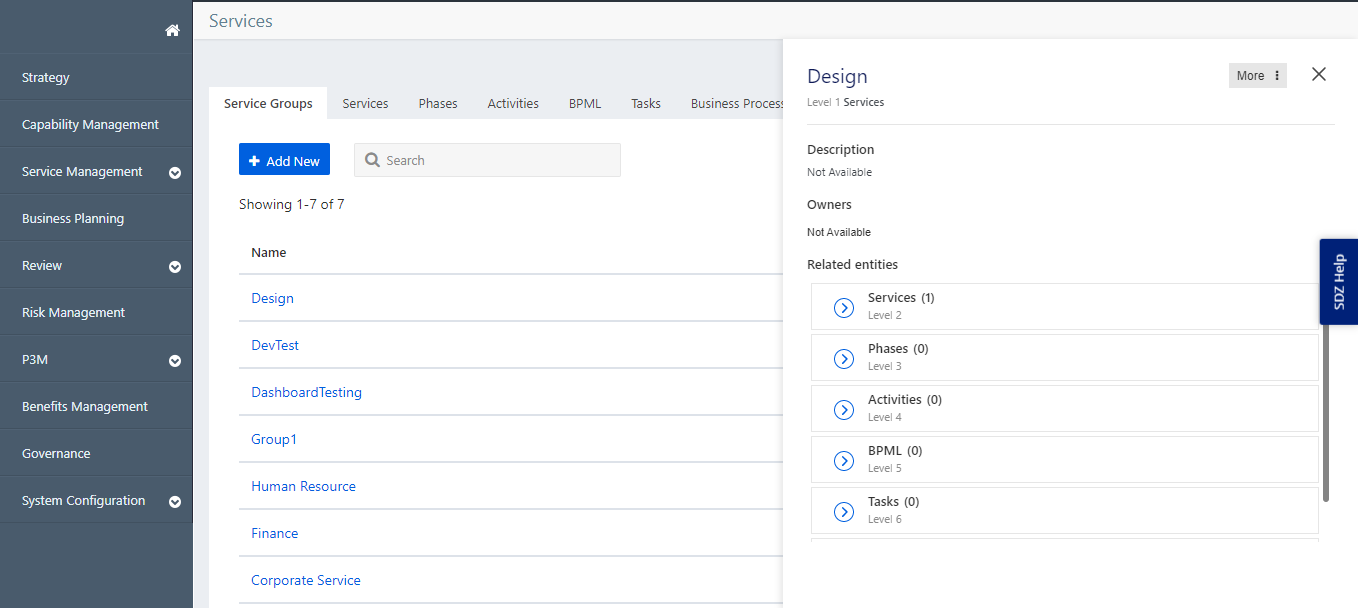The width and height of the screenshot is (1358, 608).
Task: Click the Review sidebar label
Action: coord(42,265)
